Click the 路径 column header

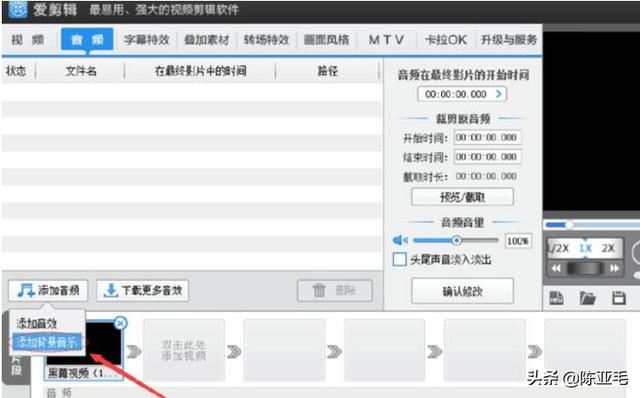click(x=328, y=71)
